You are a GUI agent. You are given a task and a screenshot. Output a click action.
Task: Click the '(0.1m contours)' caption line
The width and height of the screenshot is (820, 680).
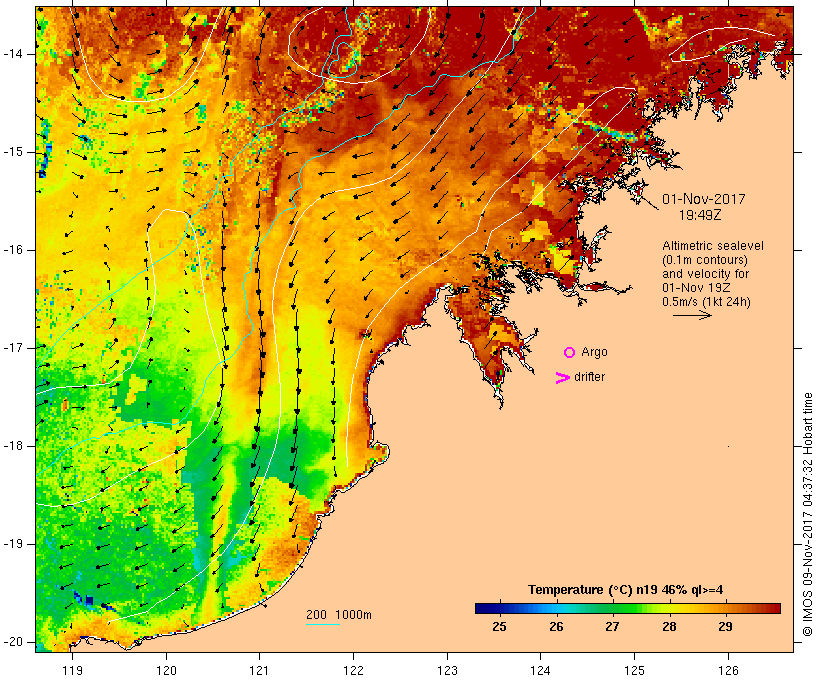(x=705, y=260)
